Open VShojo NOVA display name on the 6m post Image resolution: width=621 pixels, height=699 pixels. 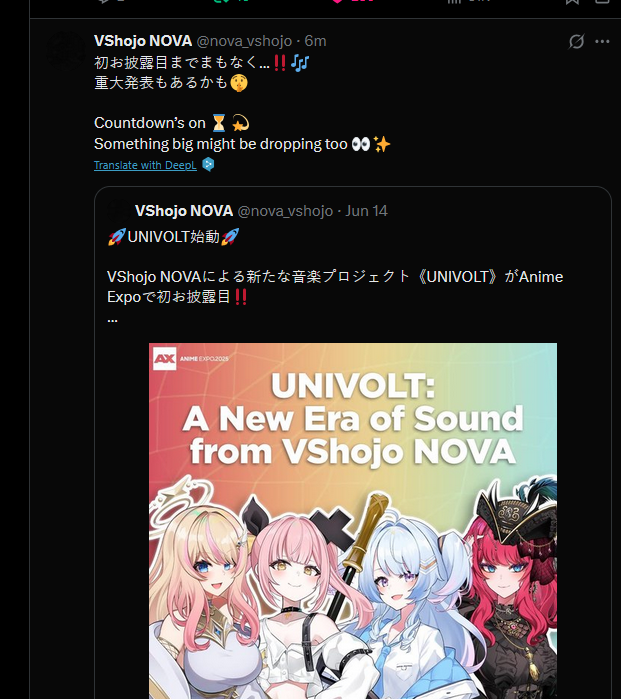tap(143, 41)
